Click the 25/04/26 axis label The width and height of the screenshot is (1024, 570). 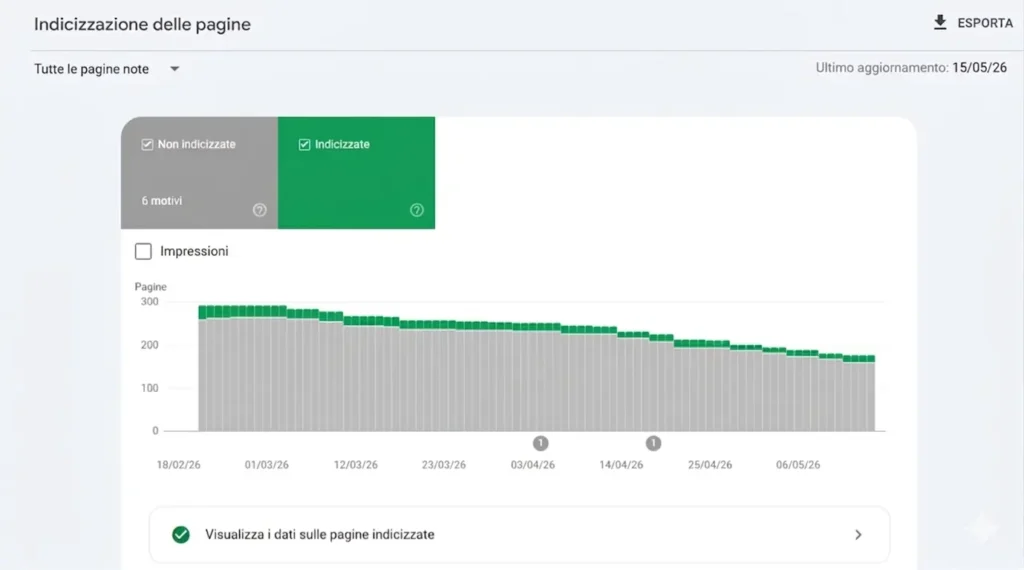(710, 465)
